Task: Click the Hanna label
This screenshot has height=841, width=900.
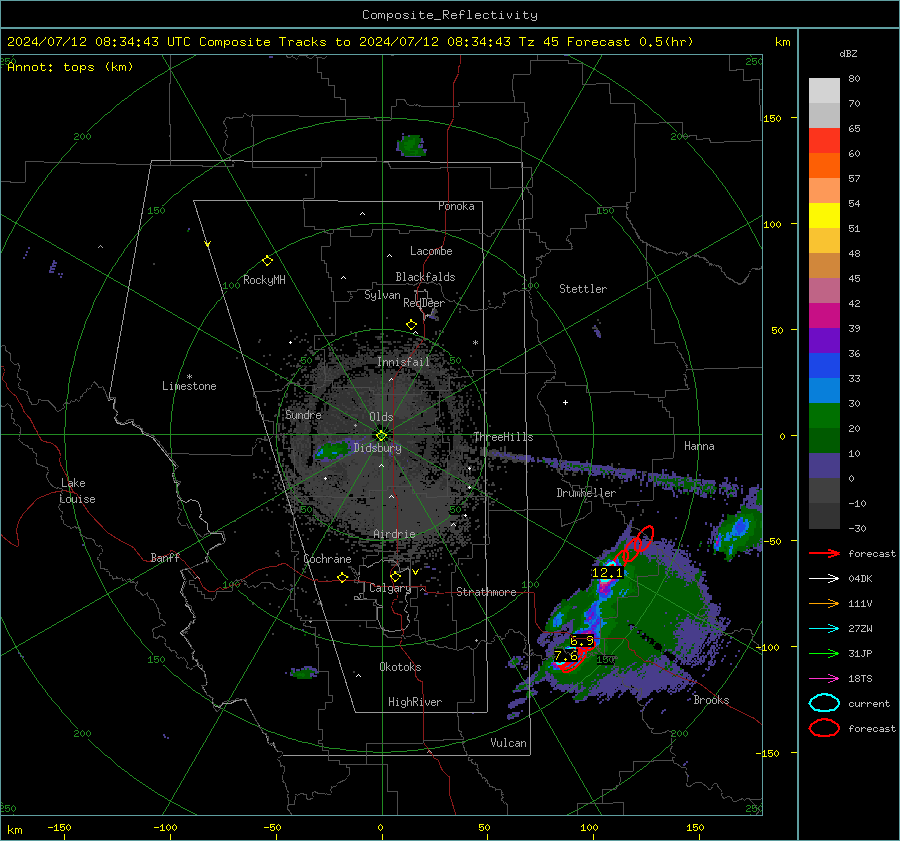Action: 699,446
